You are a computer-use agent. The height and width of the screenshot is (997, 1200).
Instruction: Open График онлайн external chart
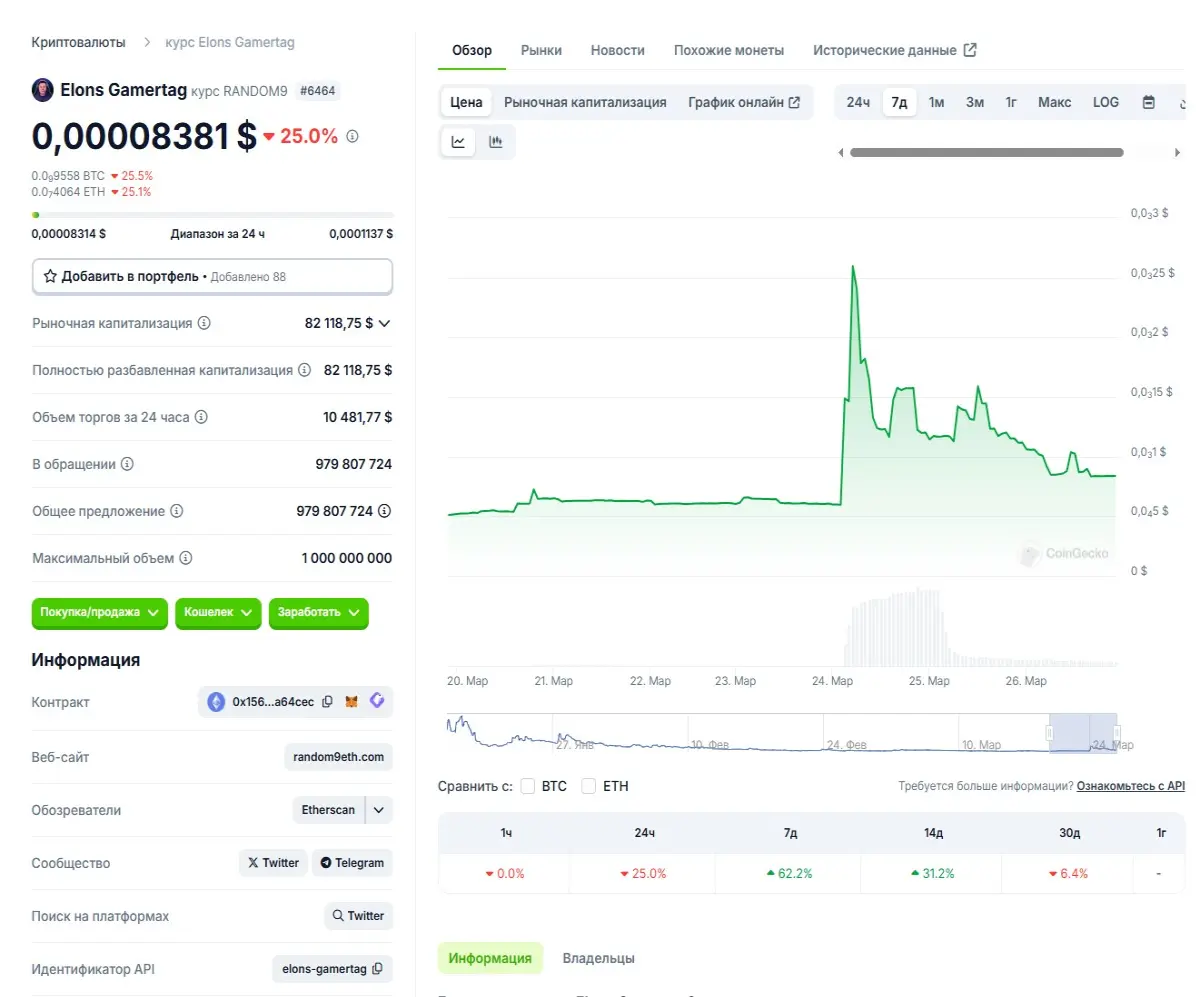(744, 102)
